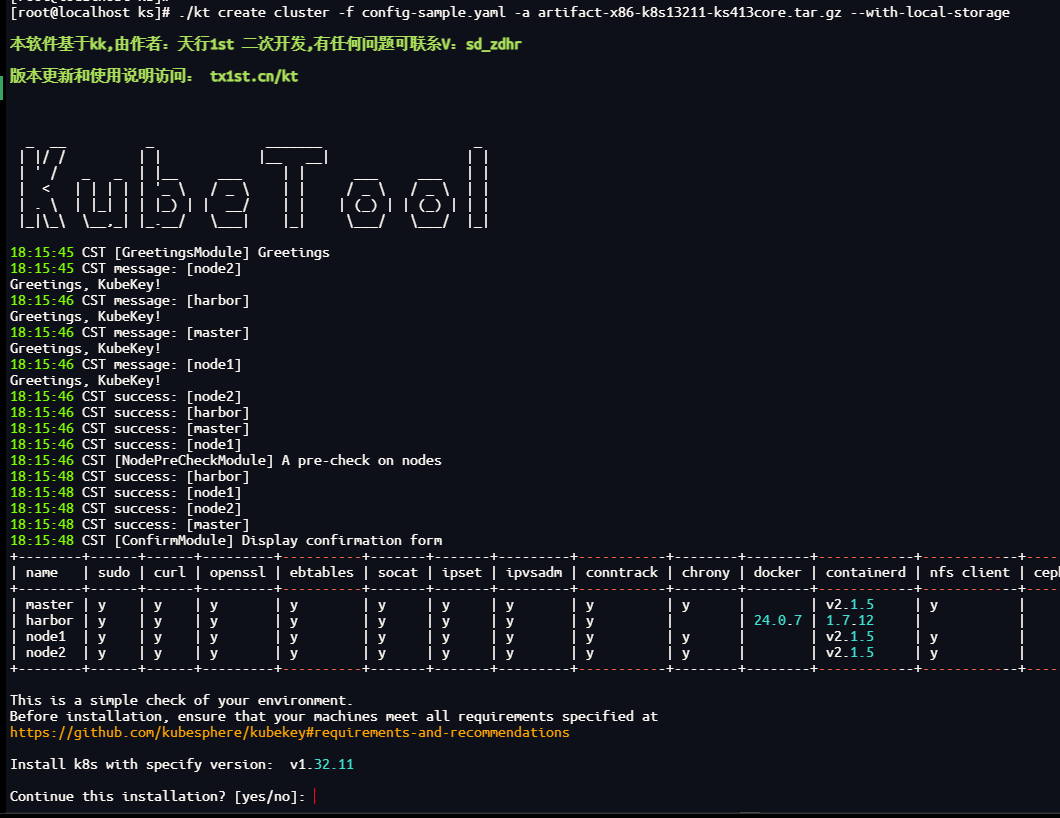Click 'message: [master]' log line

(130, 333)
